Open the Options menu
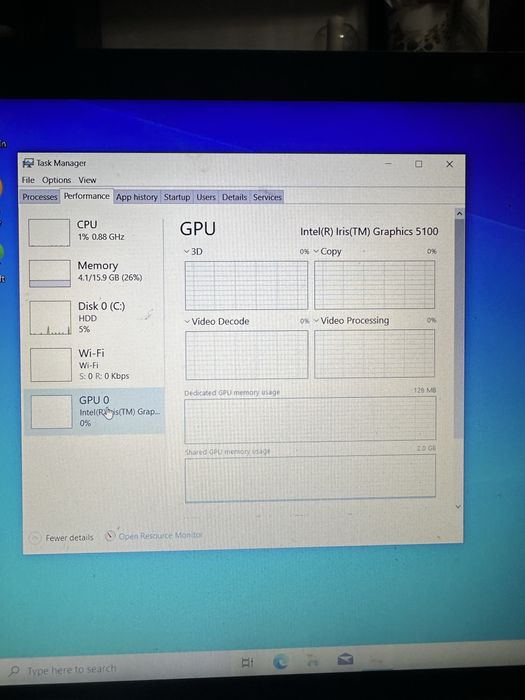 [x=56, y=180]
